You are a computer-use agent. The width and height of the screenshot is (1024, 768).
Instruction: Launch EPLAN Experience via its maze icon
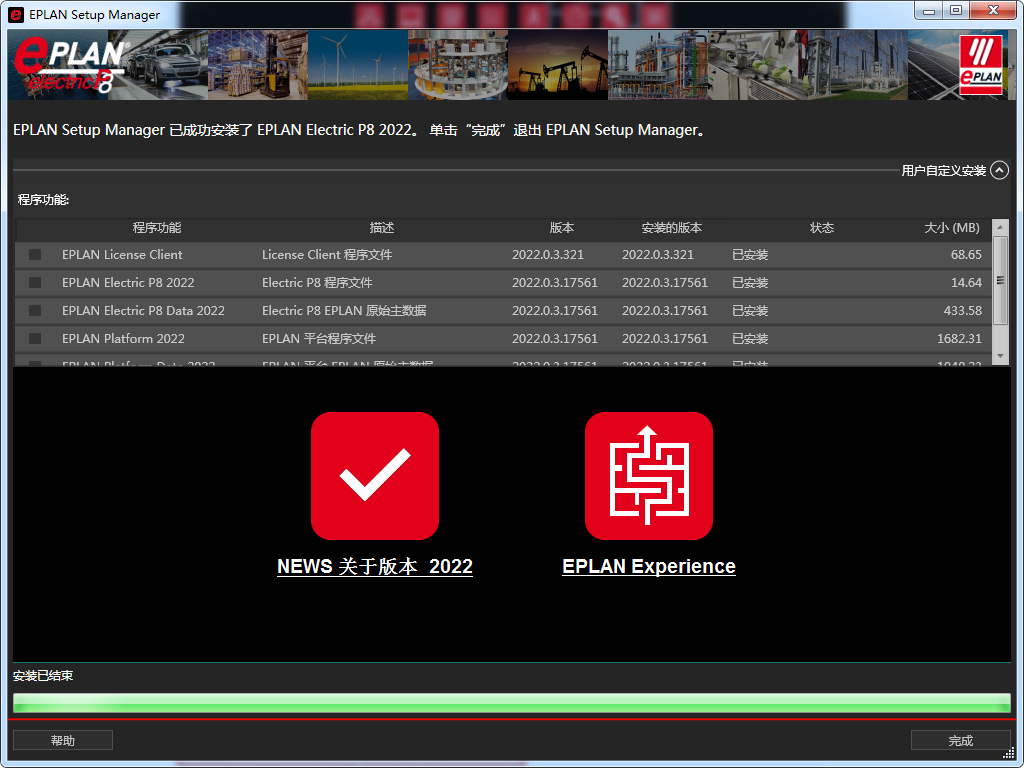648,475
